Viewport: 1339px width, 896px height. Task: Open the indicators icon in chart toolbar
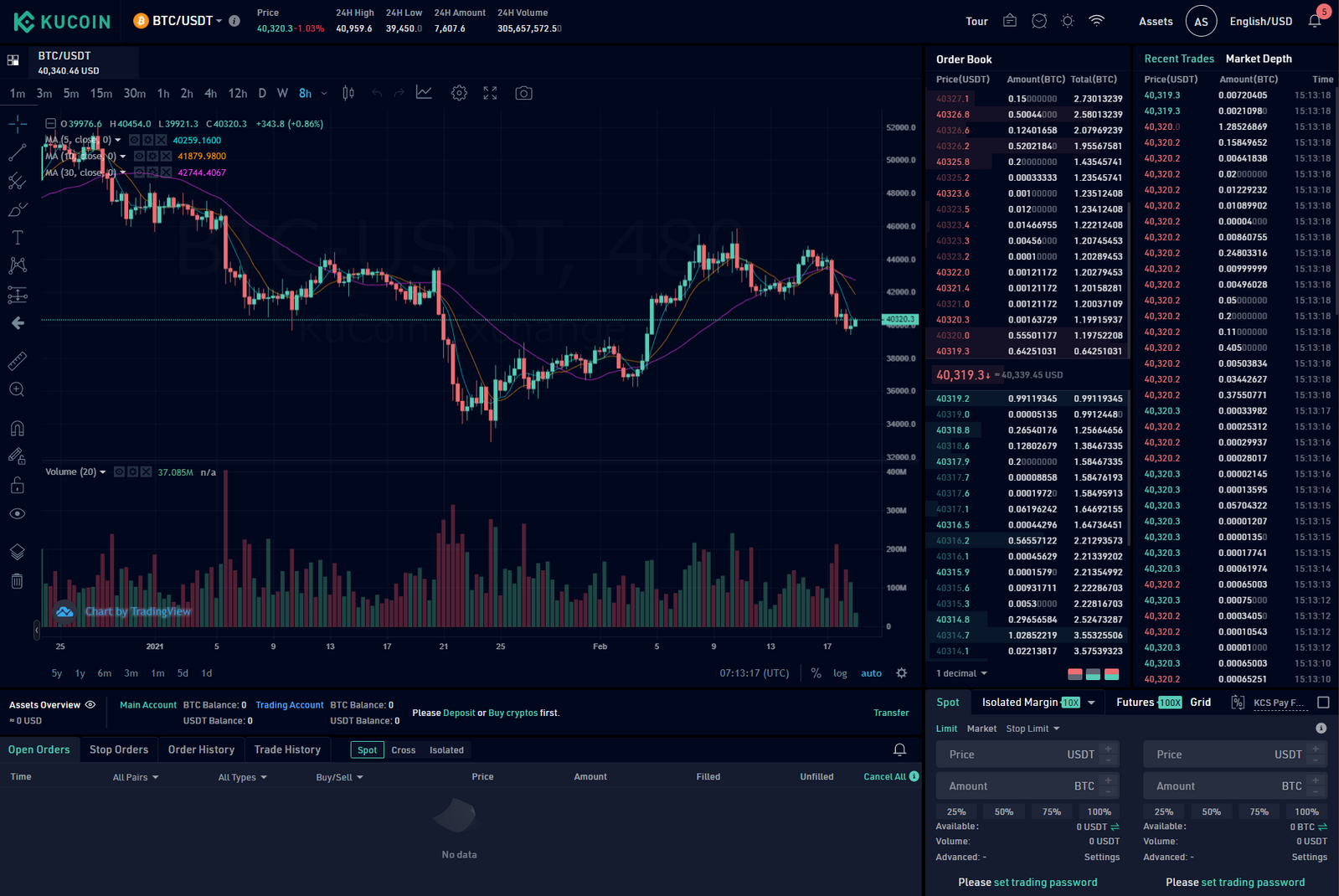click(x=425, y=93)
